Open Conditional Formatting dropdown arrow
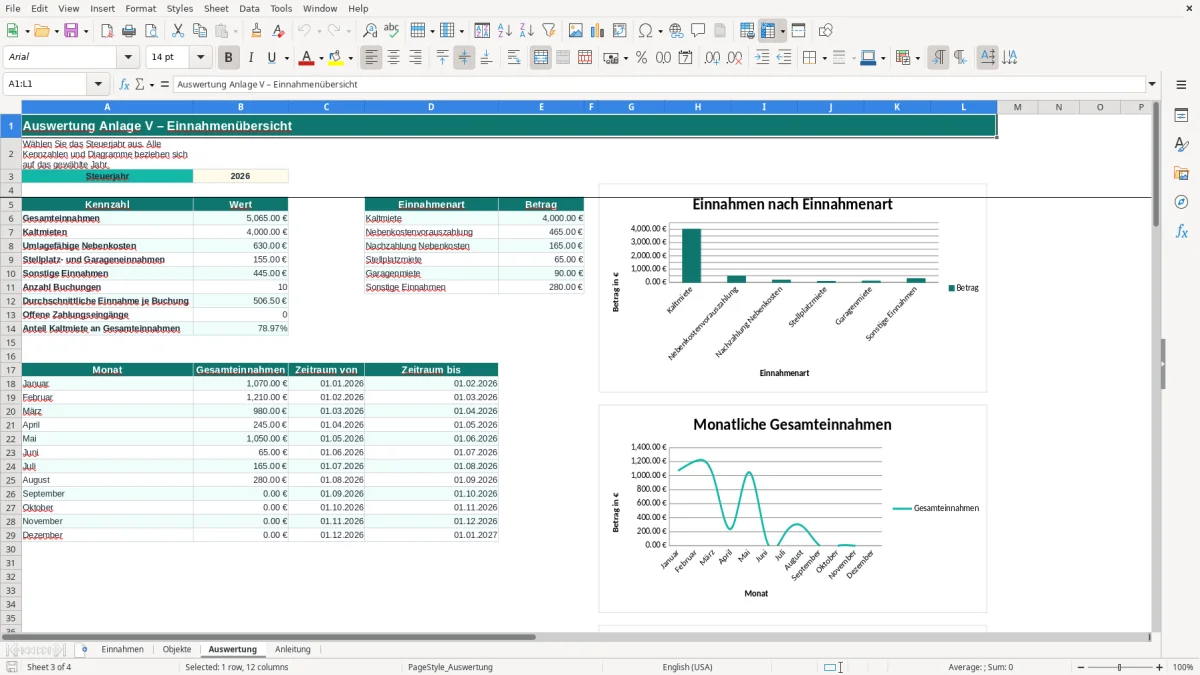1200x675 pixels. pyautogui.click(x=917, y=58)
